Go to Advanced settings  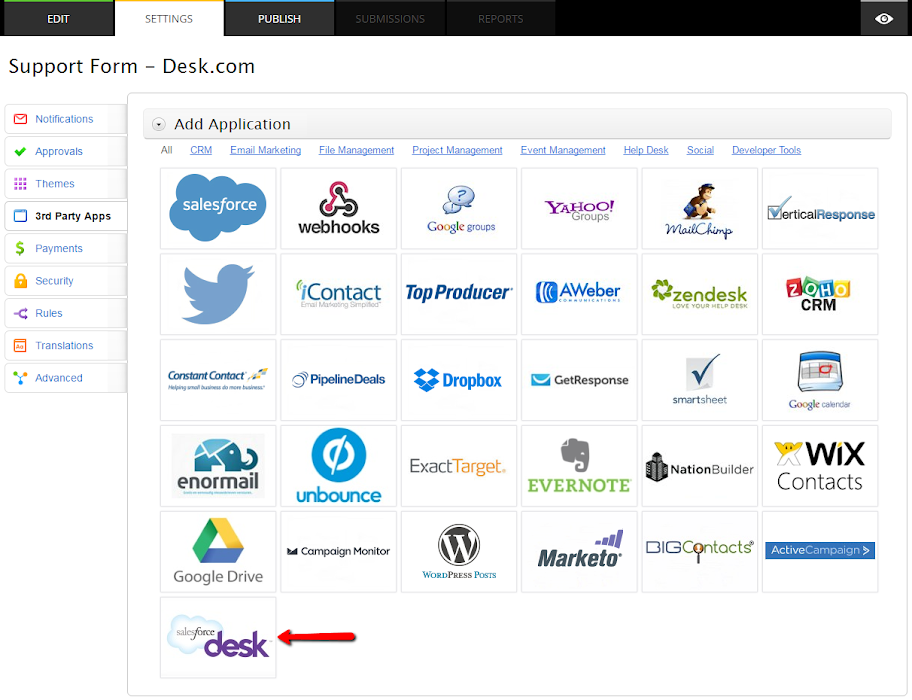pos(66,378)
